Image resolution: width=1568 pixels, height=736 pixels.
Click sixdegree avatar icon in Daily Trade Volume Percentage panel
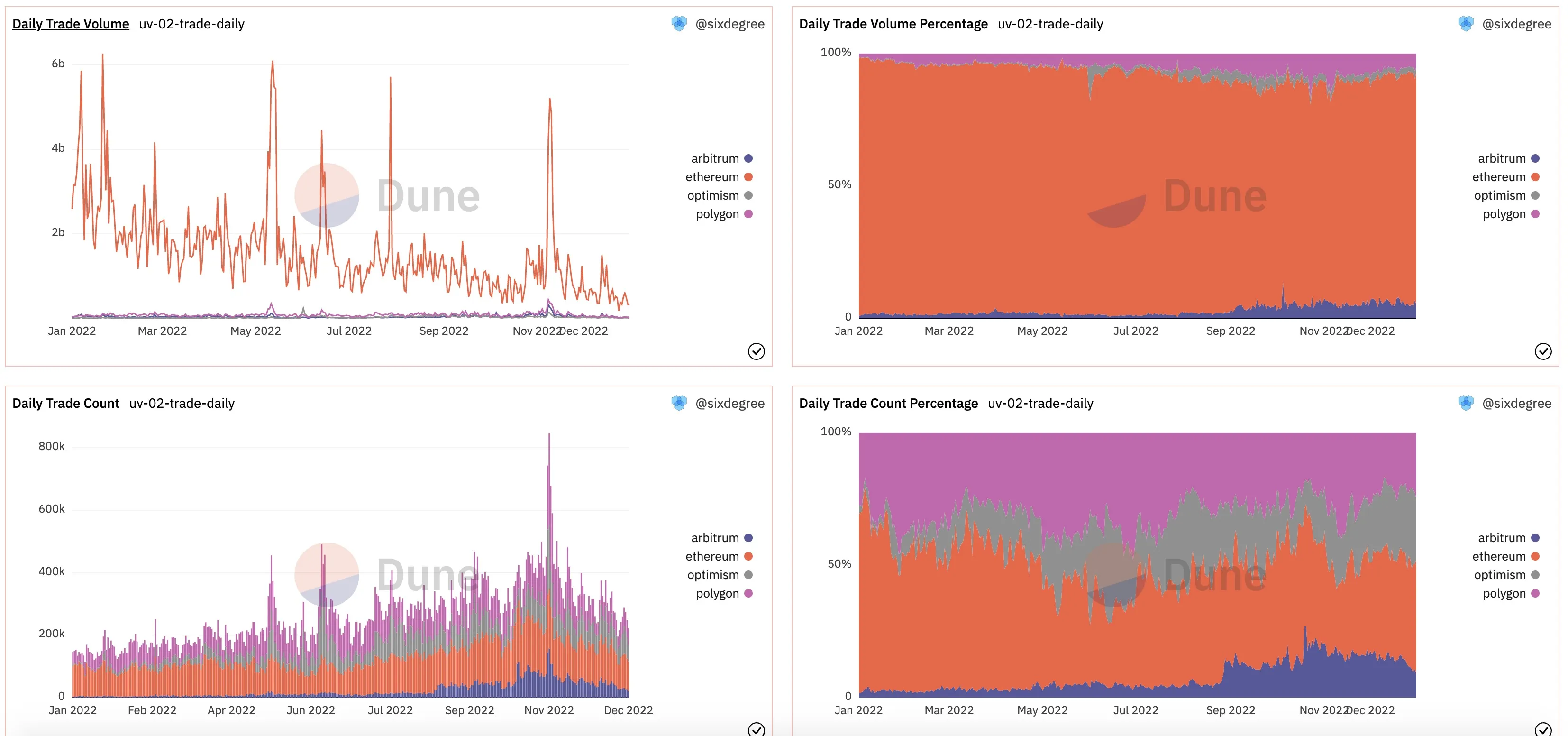pyautogui.click(x=1466, y=24)
